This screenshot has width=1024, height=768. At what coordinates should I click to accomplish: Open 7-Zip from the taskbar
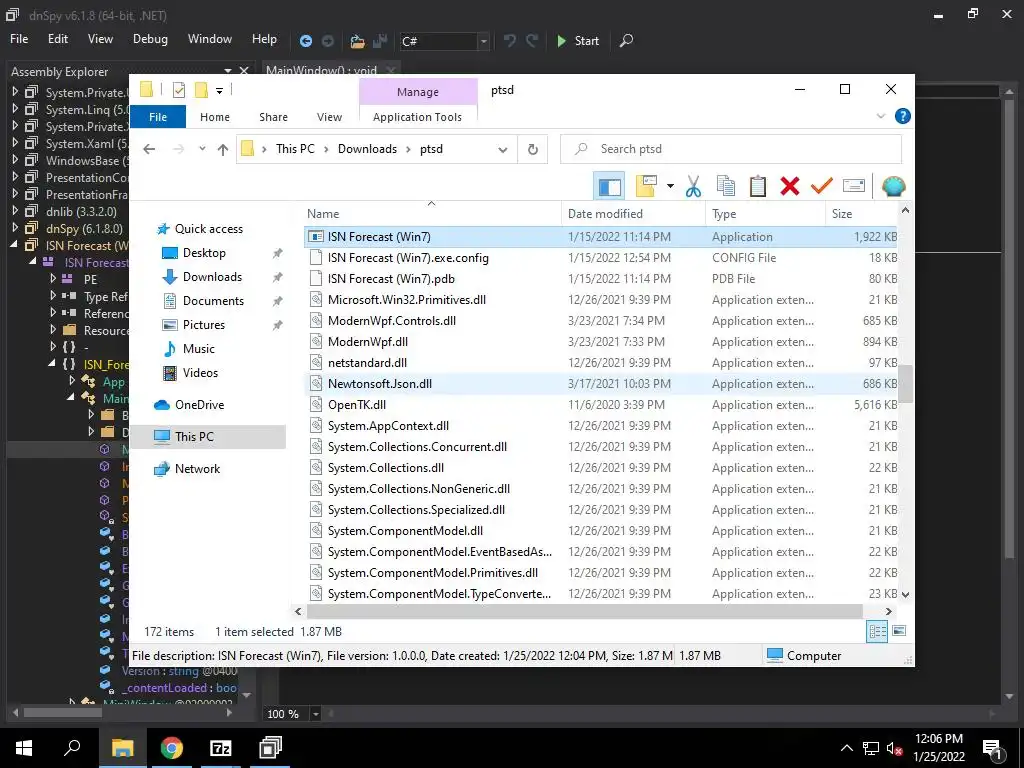(221, 748)
